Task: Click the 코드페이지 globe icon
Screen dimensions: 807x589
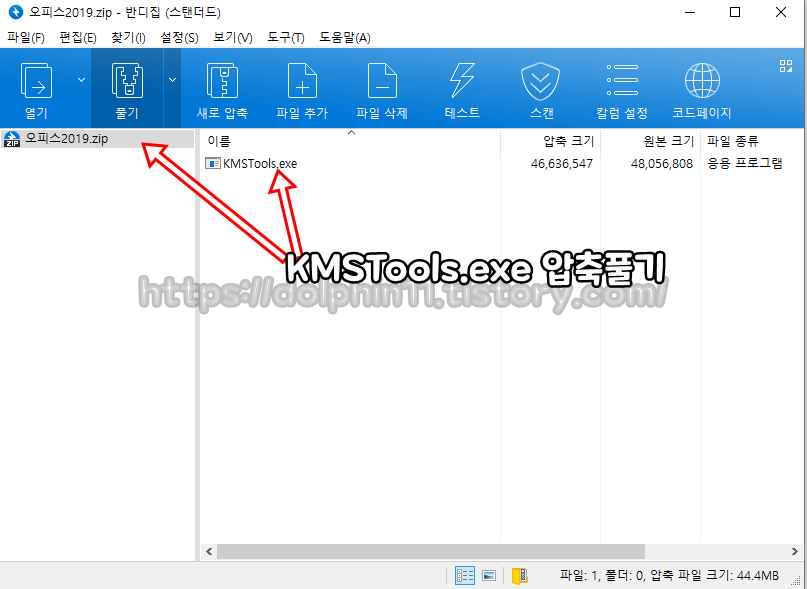Action: (702, 80)
